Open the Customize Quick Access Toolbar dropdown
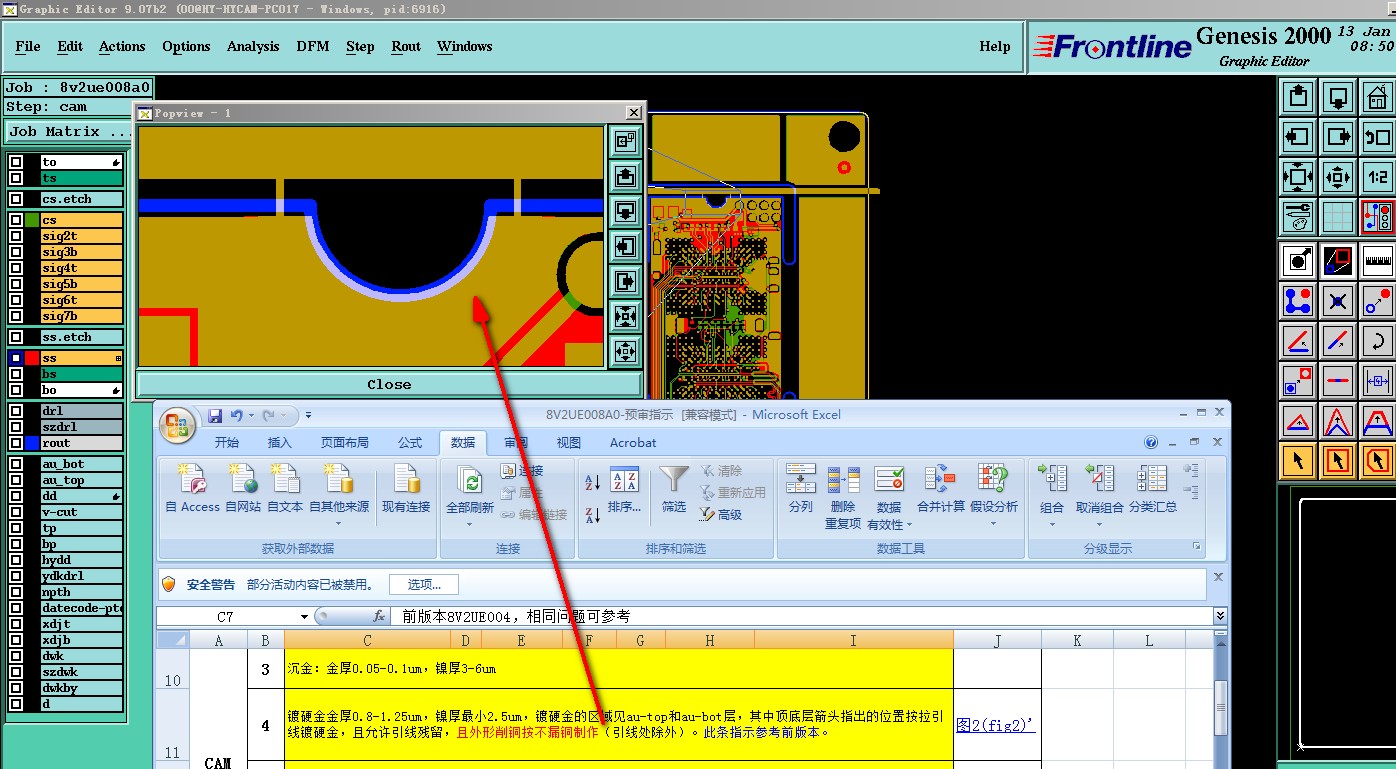Image resolution: width=1396 pixels, height=769 pixels. click(x=309, y=415)
